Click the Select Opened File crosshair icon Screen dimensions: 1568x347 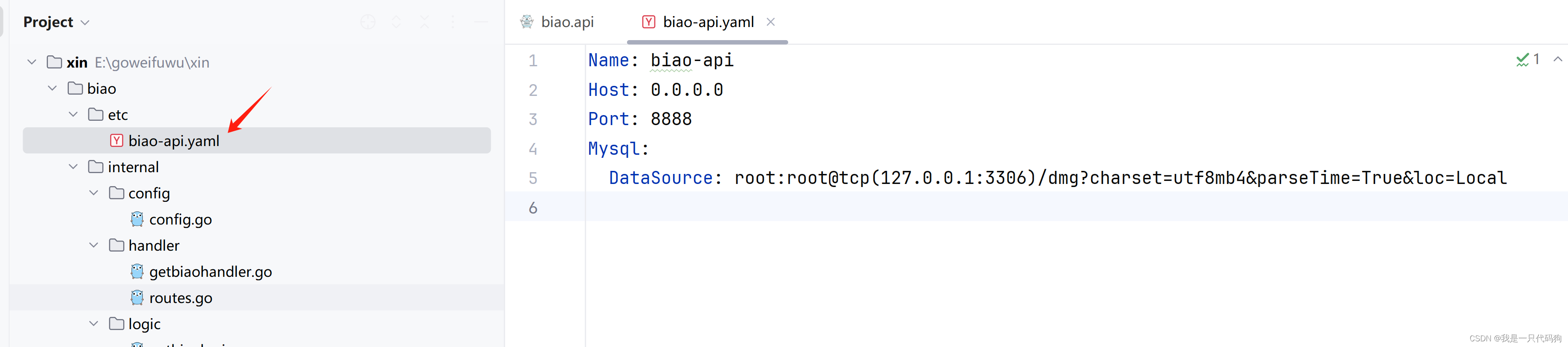click(x=368, y=21)
